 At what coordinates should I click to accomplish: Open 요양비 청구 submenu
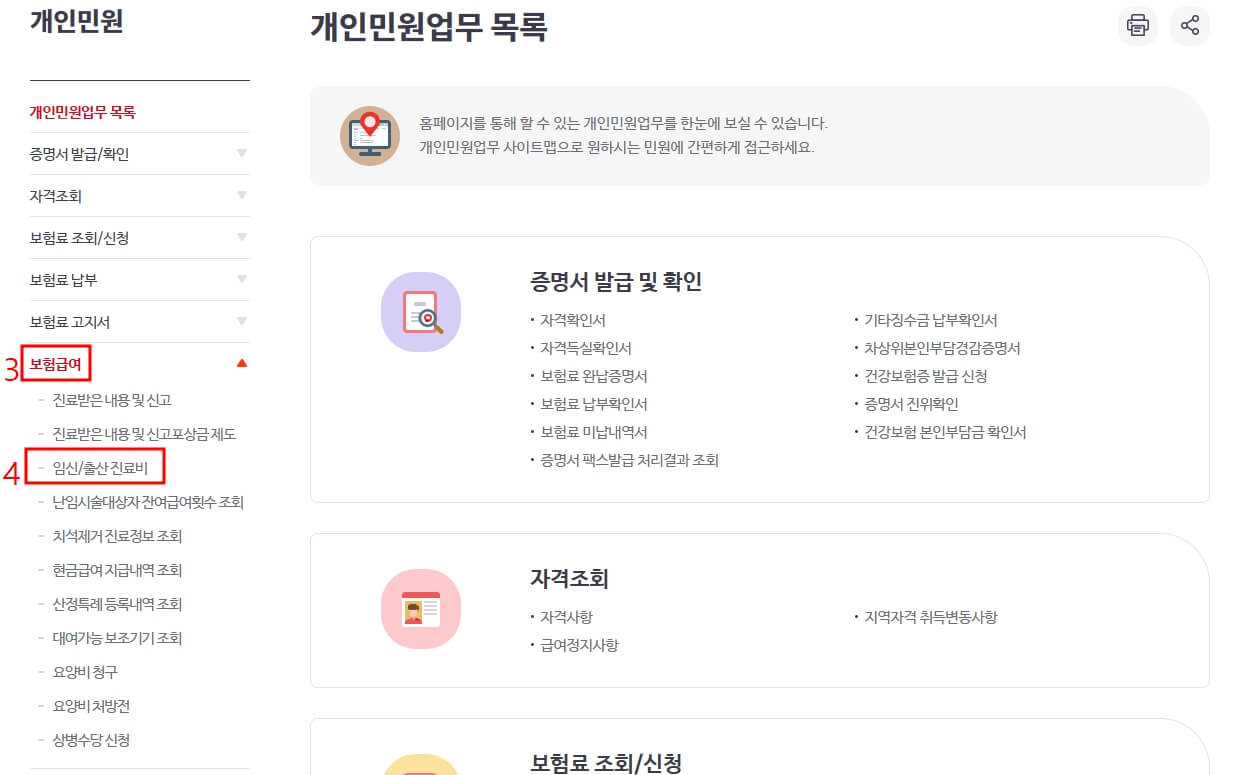pyautogui.click(x=85, y=672)
